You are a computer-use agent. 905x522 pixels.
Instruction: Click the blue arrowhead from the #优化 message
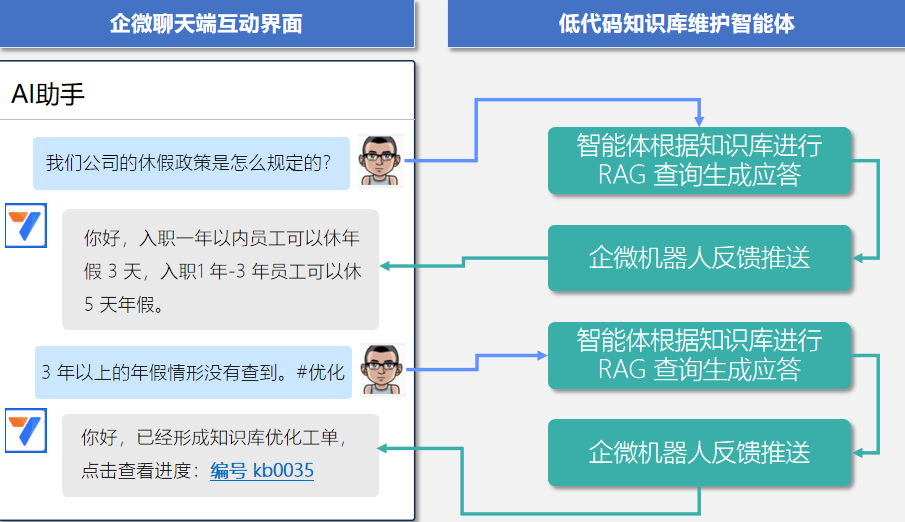tap(541, 356)
